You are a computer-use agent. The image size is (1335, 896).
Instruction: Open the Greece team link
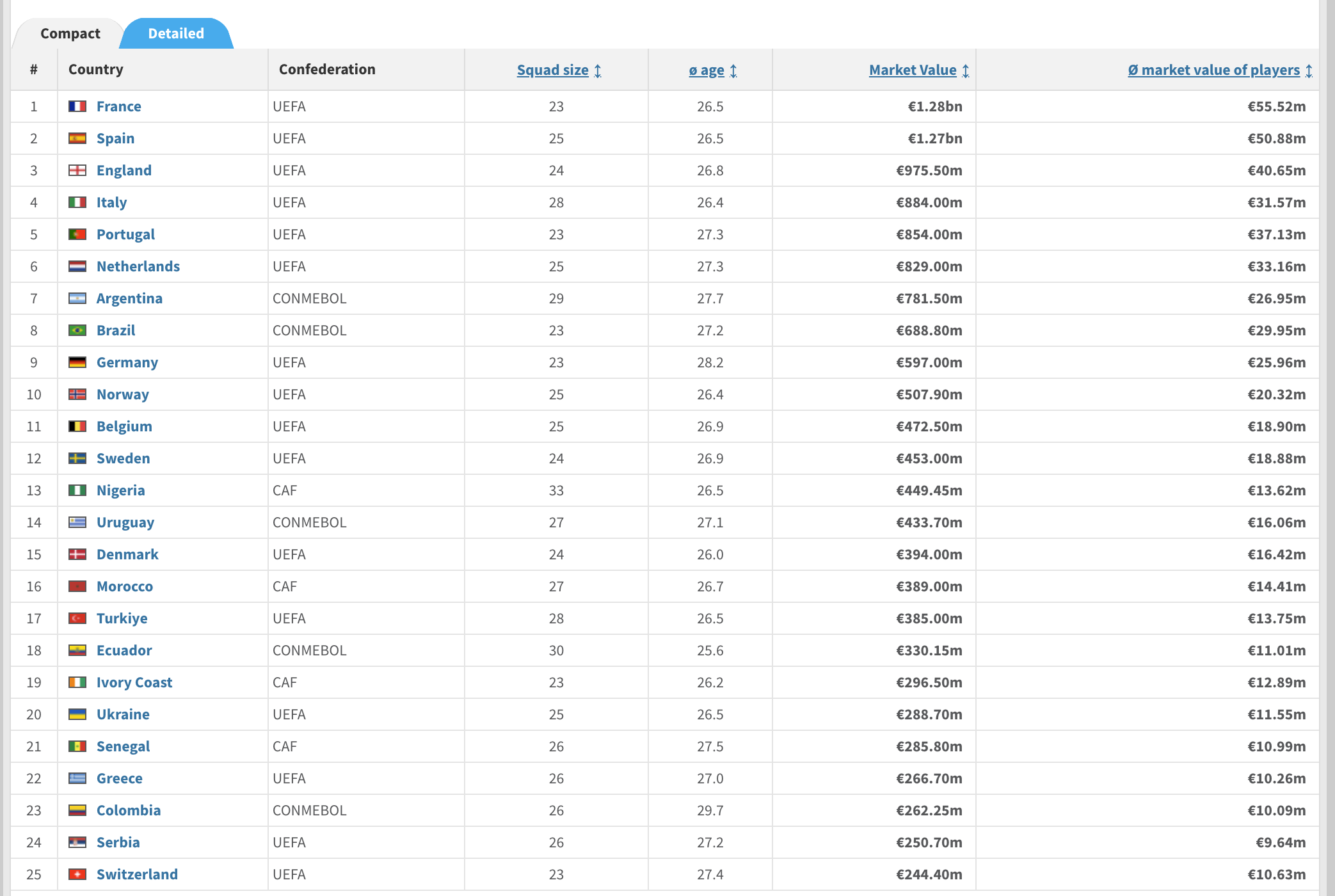pyautogui.click(x=120, y=778)
